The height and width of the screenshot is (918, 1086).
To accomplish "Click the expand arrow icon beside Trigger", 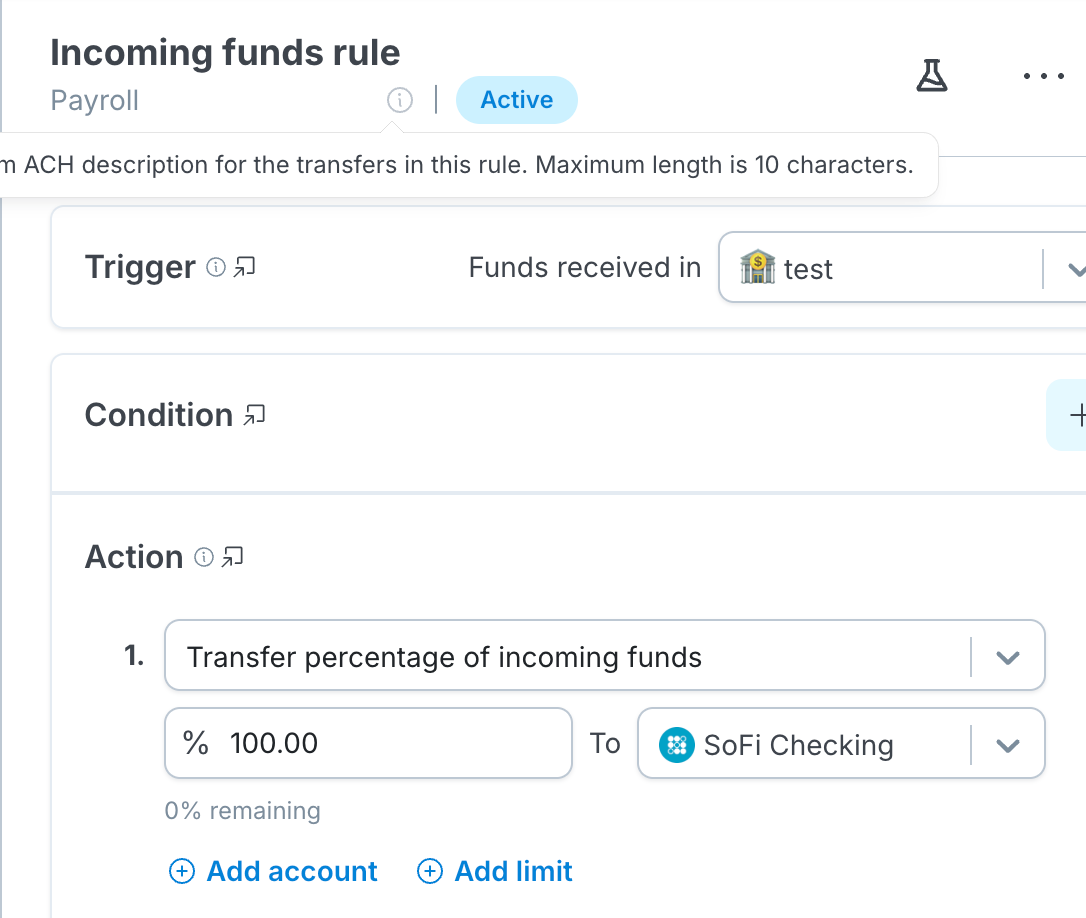I will tap(245, 267).
